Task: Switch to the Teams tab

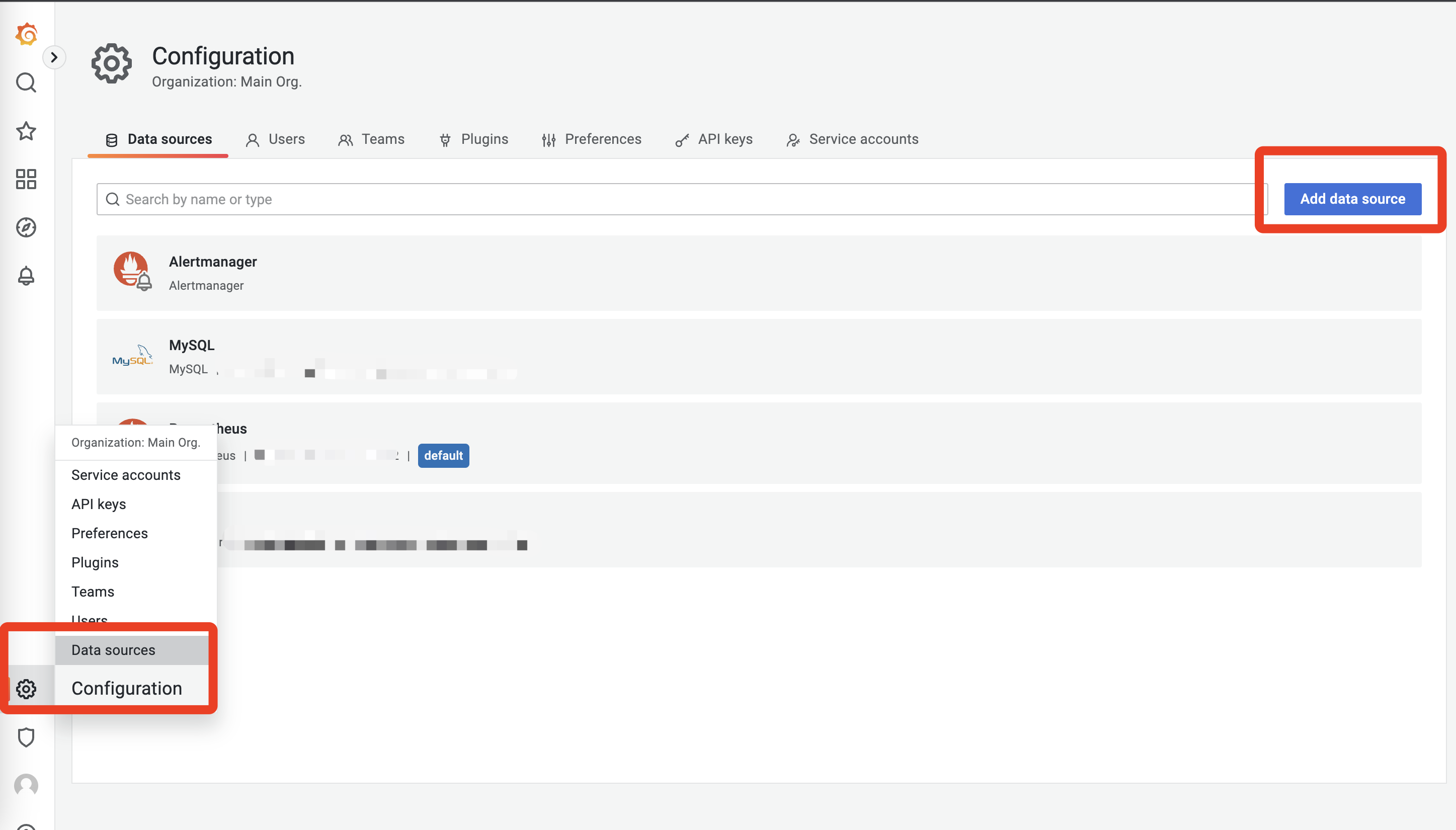Action: pos(371,139)
